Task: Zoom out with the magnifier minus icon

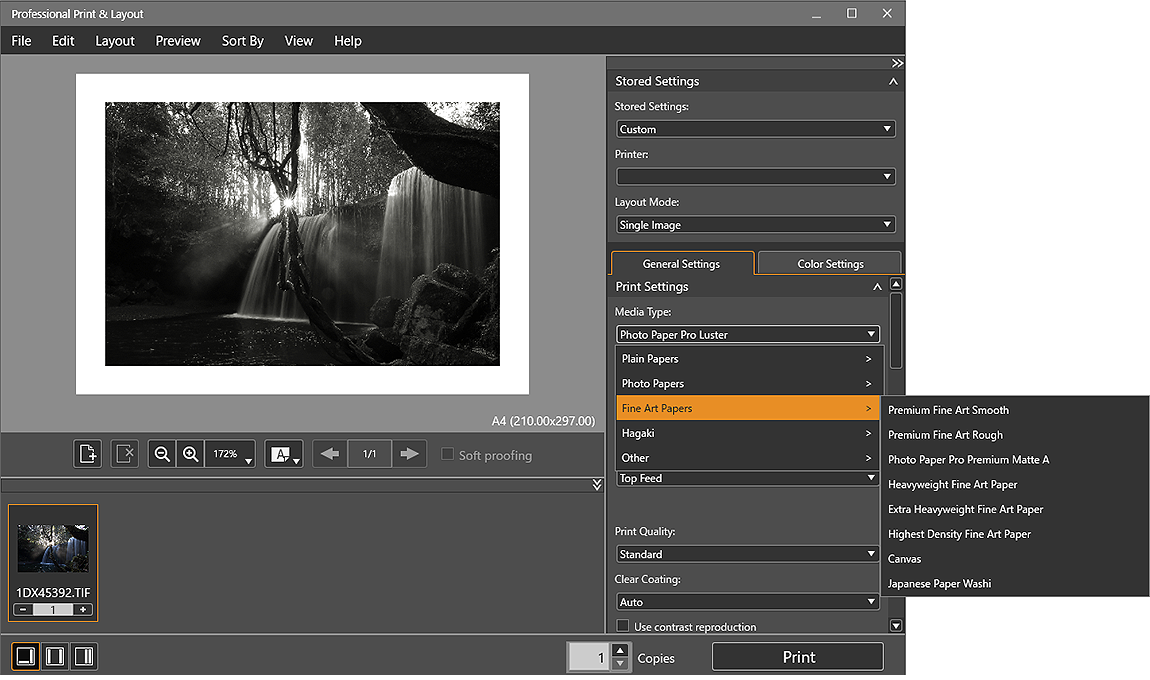Action: pyautogui.click(x=162, y=454)
